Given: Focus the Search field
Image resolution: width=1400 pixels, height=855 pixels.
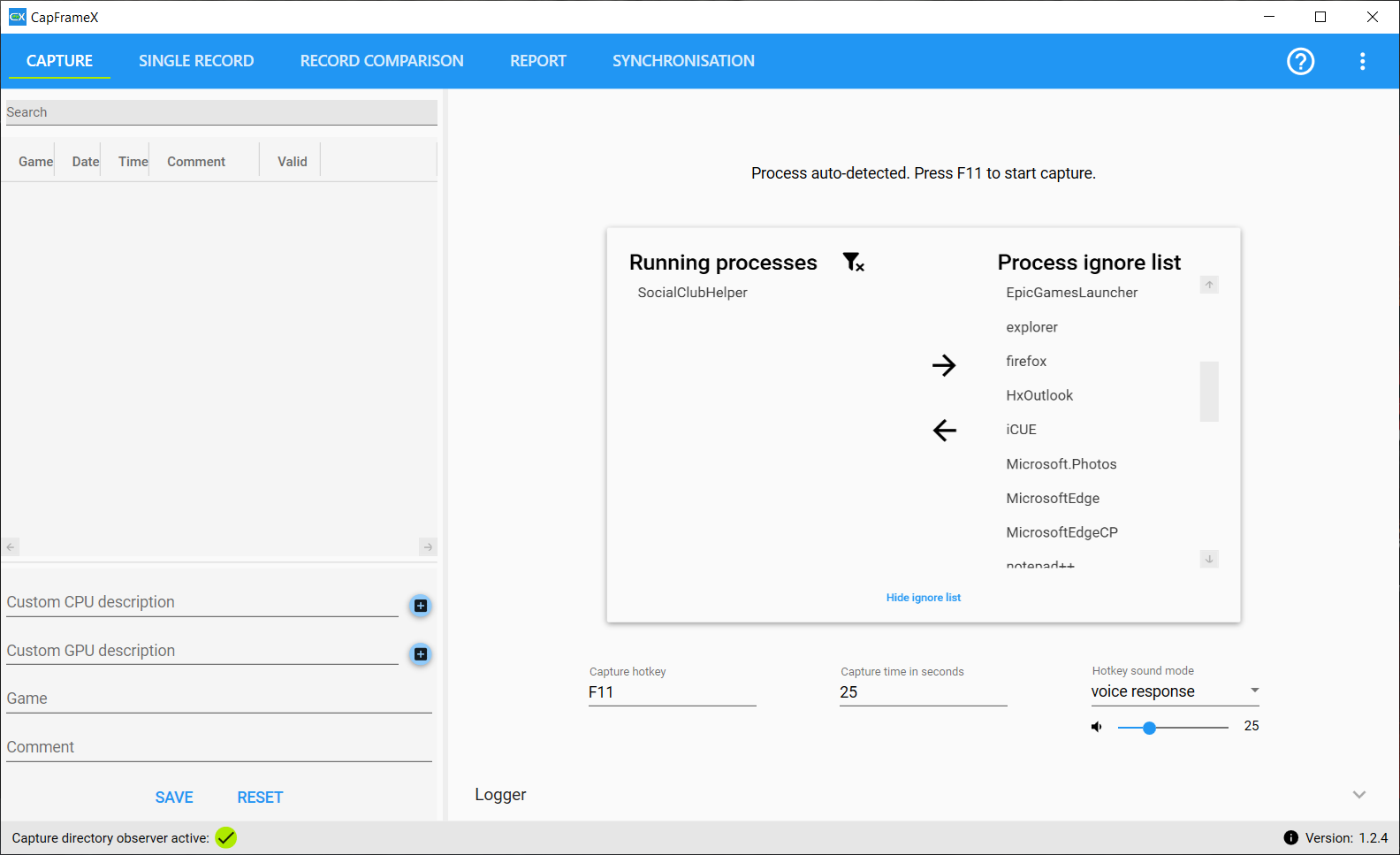Looking at the screenshot, I should coord(222,112).
